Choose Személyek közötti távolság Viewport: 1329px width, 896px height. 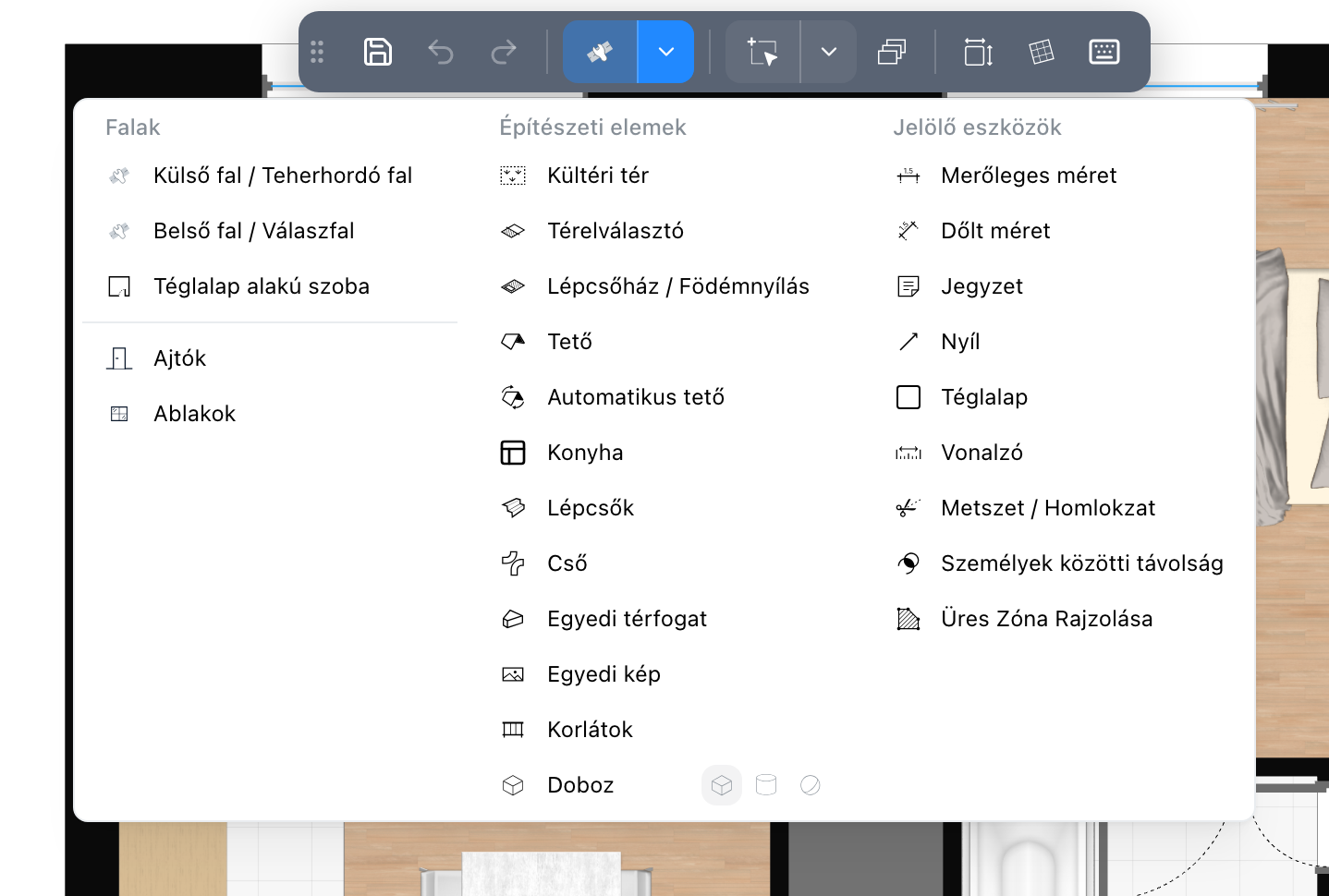point(1057,563)
